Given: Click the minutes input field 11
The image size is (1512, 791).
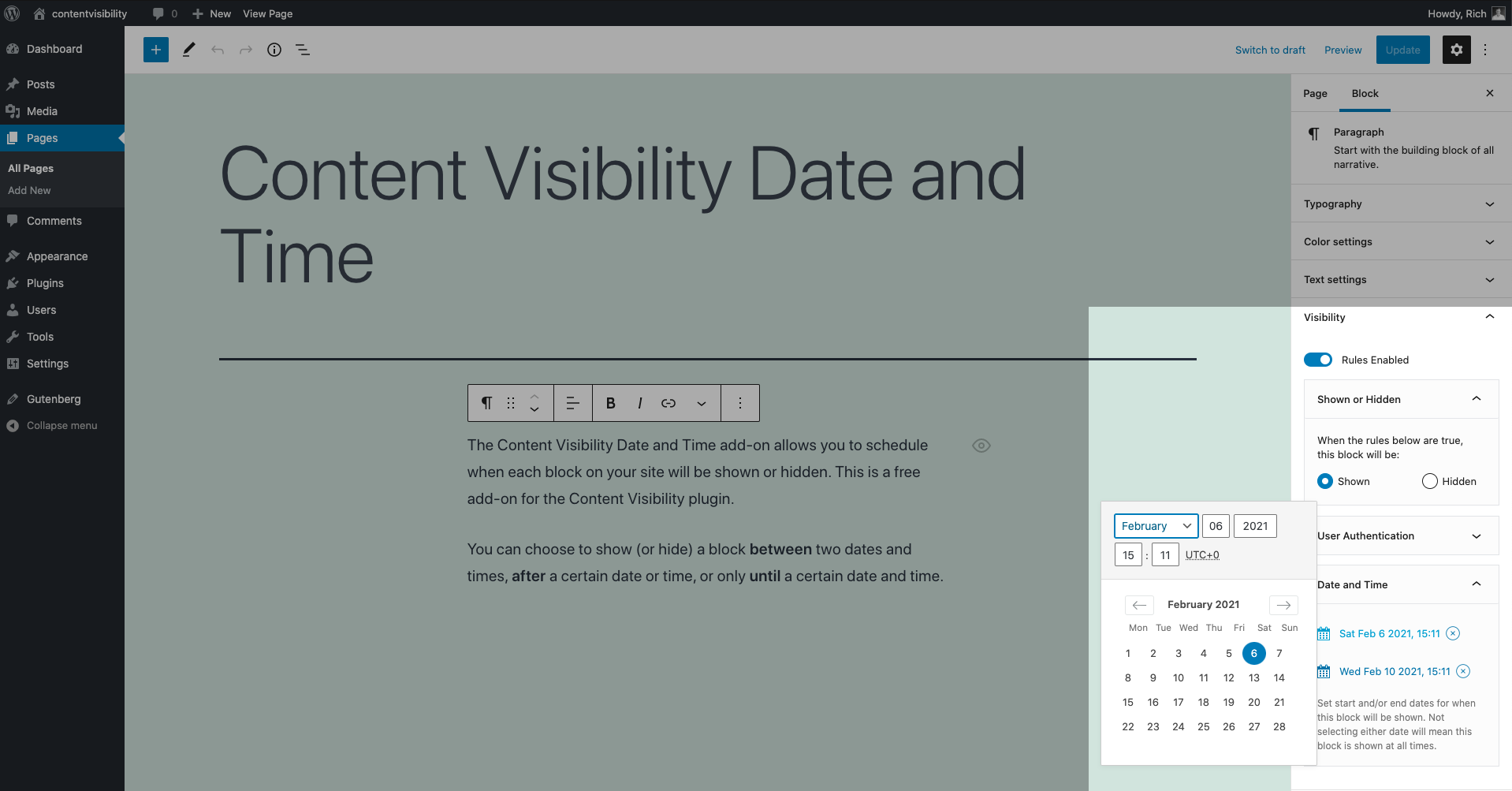Looking at the screenshot, I should [x=1165, y=555].
